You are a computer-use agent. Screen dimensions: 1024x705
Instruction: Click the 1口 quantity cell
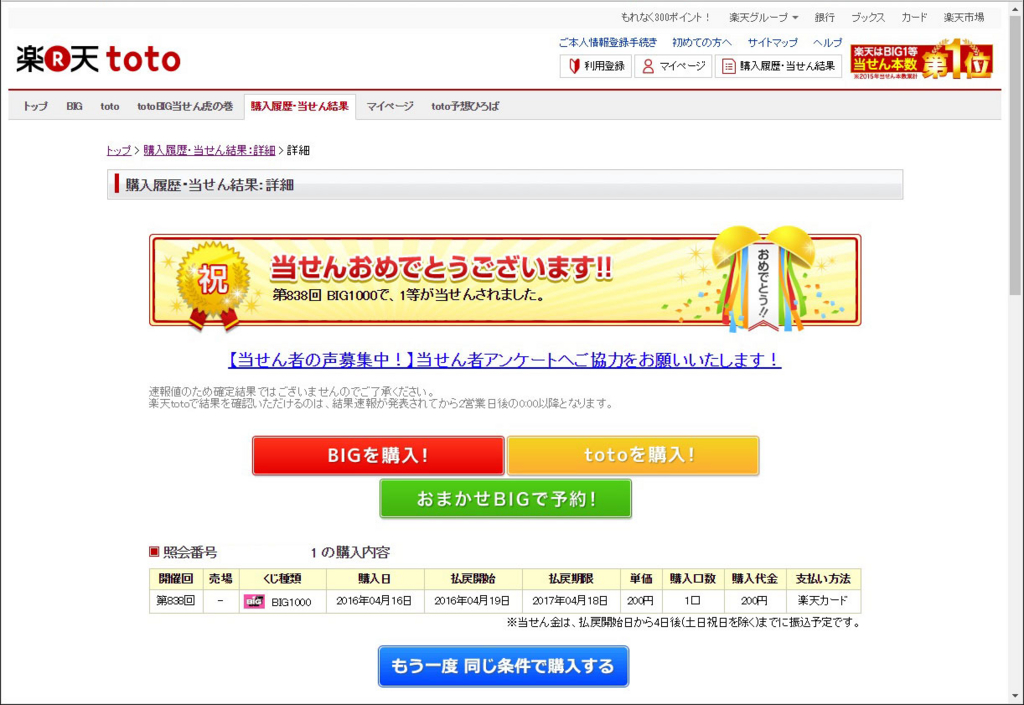(692, 601)
